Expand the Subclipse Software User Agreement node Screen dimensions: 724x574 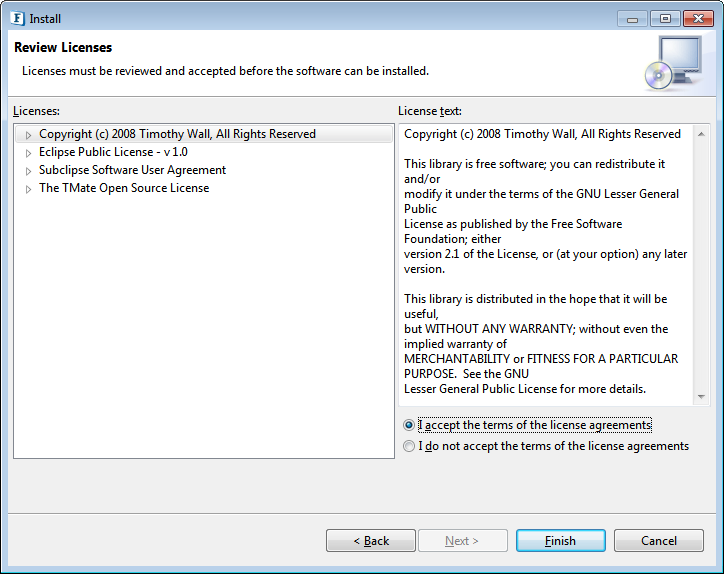pyautogui.click(x=29, y=171)
